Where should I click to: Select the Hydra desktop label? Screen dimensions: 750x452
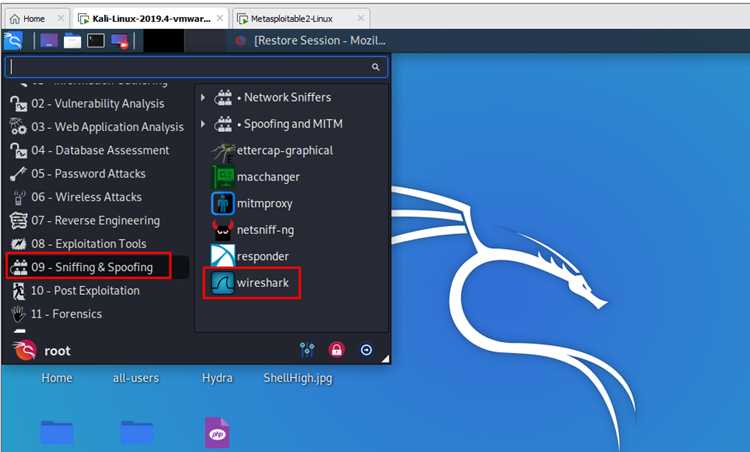(217, 378)
